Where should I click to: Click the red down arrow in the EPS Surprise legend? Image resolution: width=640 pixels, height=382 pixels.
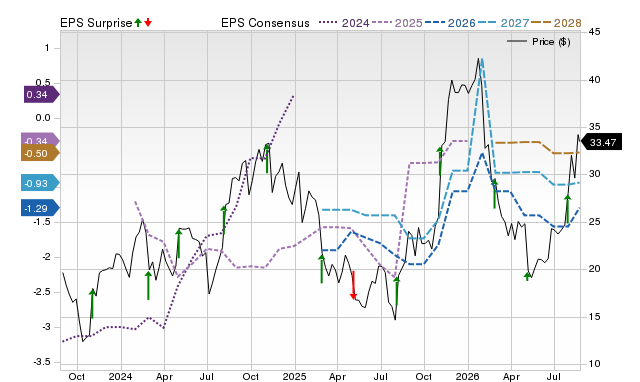coord(148,22)
